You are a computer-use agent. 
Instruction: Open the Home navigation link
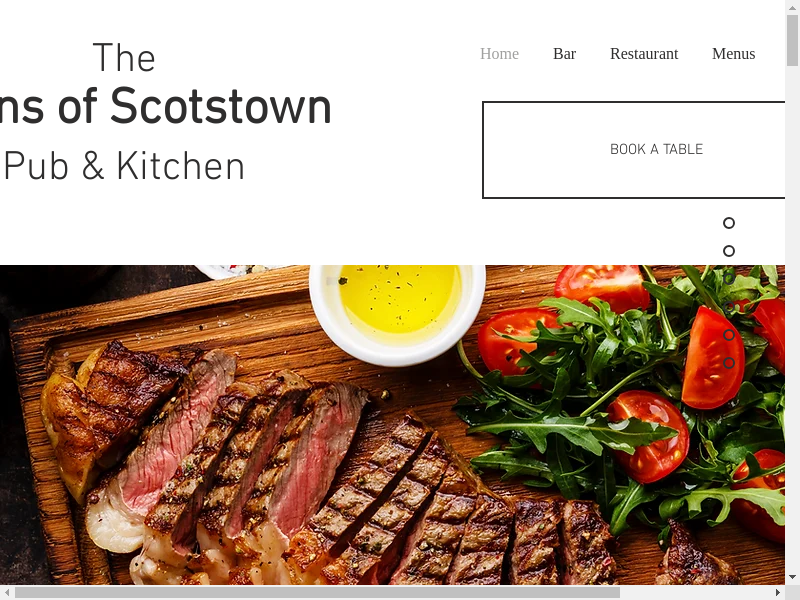(x=499, y=54)
